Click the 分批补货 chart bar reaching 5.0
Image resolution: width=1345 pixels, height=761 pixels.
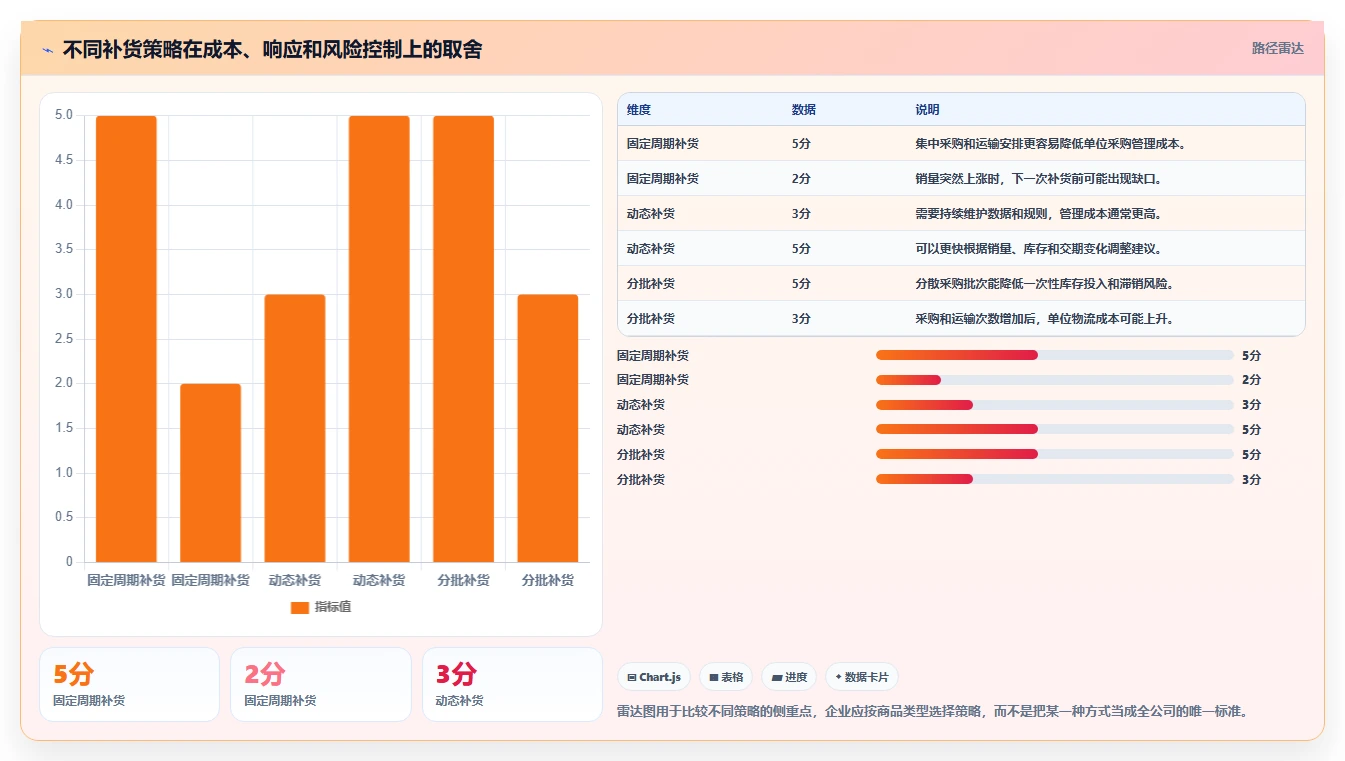pyautogui.click(x=464, y=339)
